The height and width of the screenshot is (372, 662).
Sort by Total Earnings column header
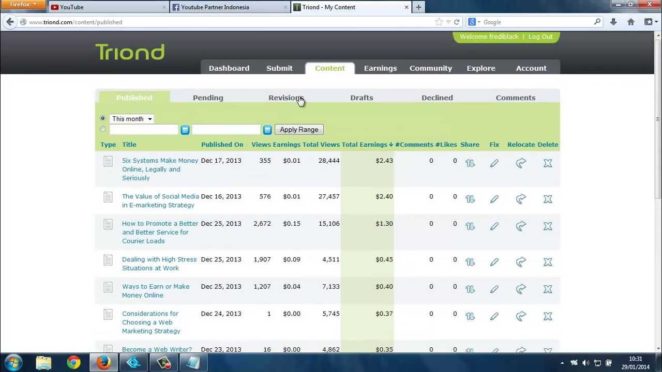coord(367,144)
